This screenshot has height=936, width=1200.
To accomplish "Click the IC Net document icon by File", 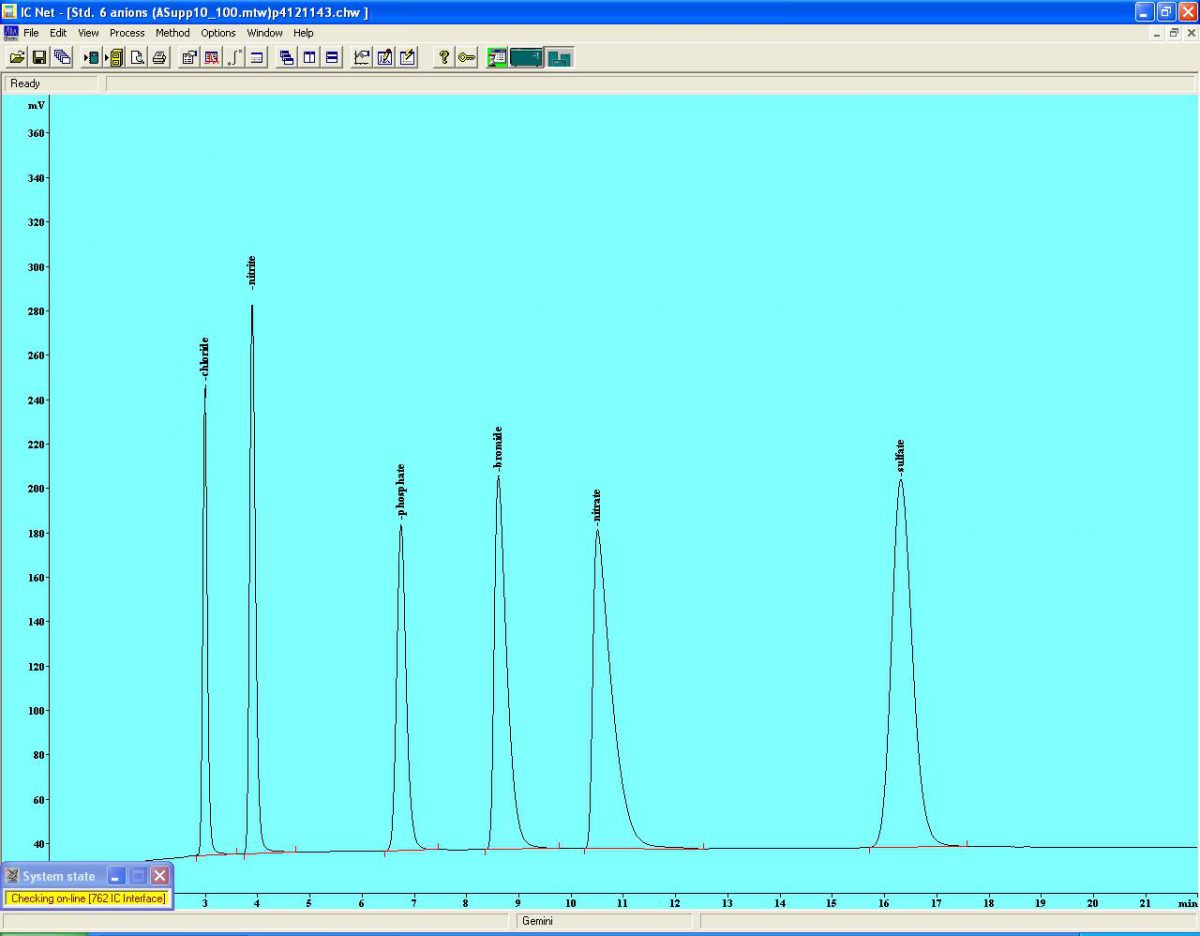I will click(x=11, y=32).
